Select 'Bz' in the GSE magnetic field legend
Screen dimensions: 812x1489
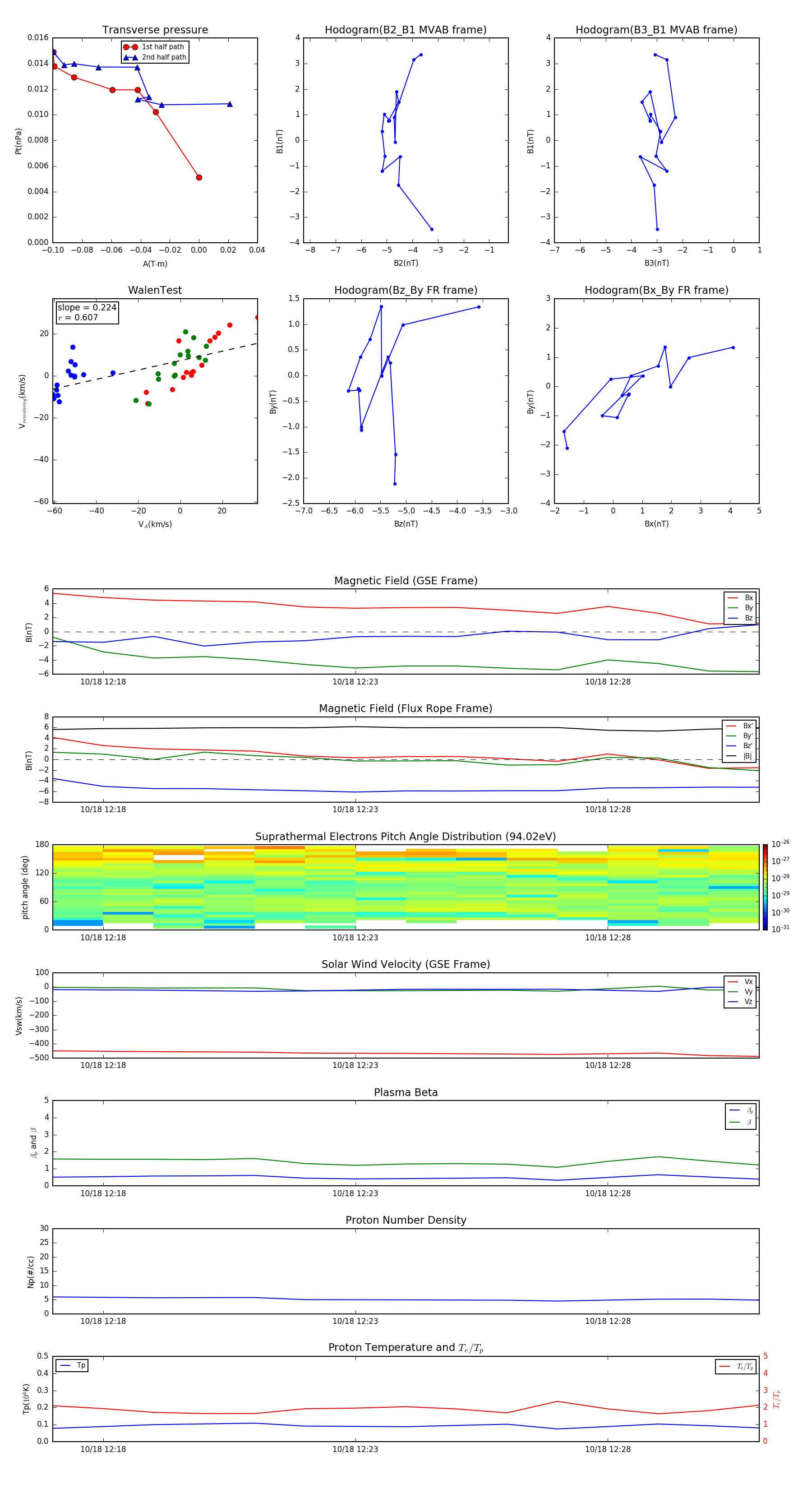pyautogui.click(x=741, y=619)
